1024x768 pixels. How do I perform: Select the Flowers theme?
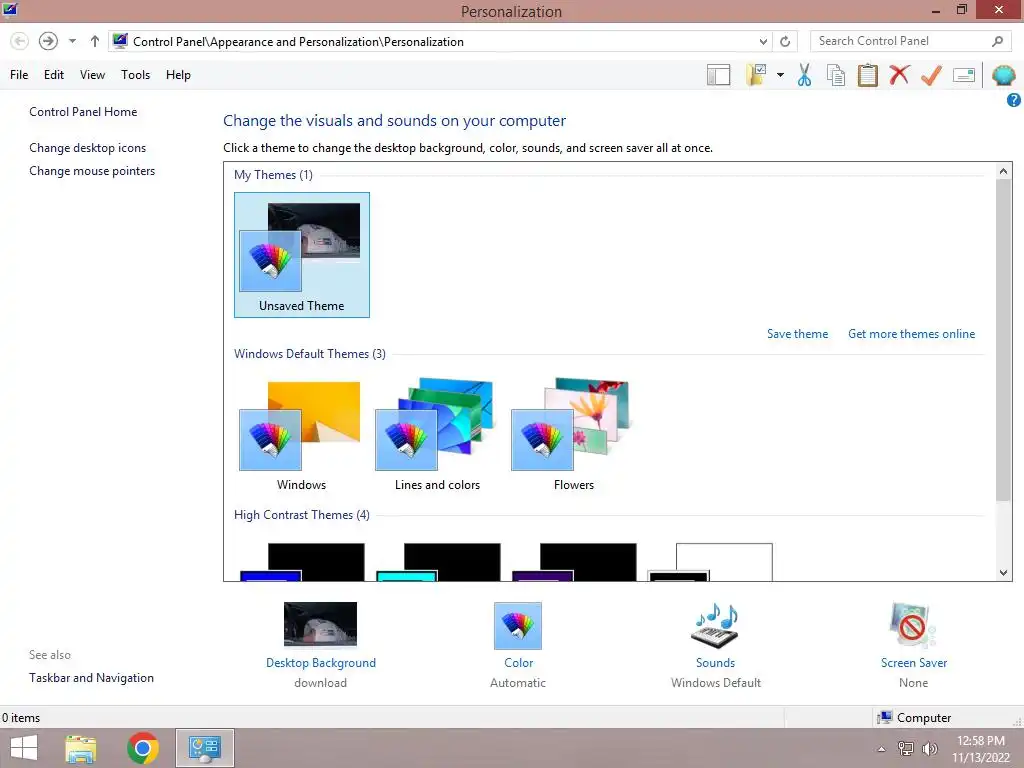[x=573, y=436]
